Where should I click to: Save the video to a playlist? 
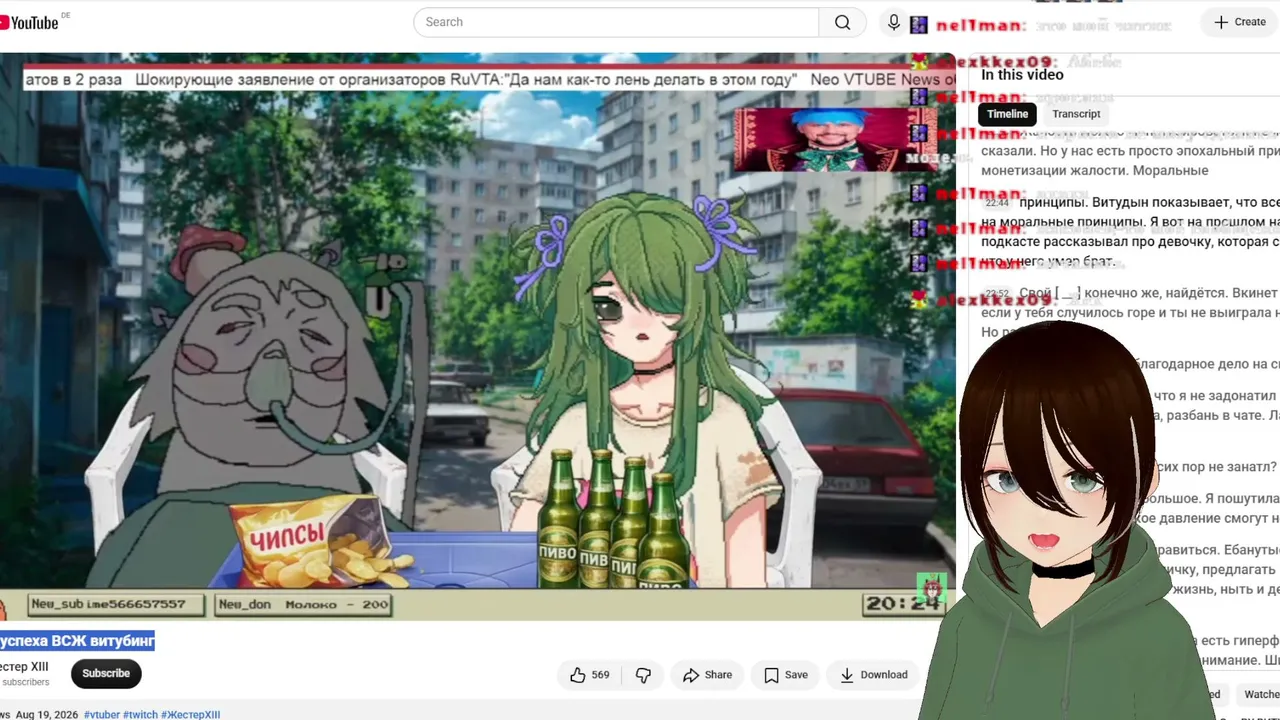pyautogui.click(x=786, y=675)
